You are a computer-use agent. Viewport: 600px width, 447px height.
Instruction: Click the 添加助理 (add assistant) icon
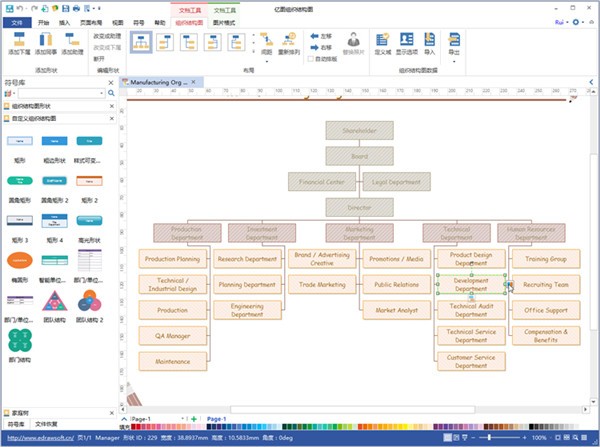[72, 42]
